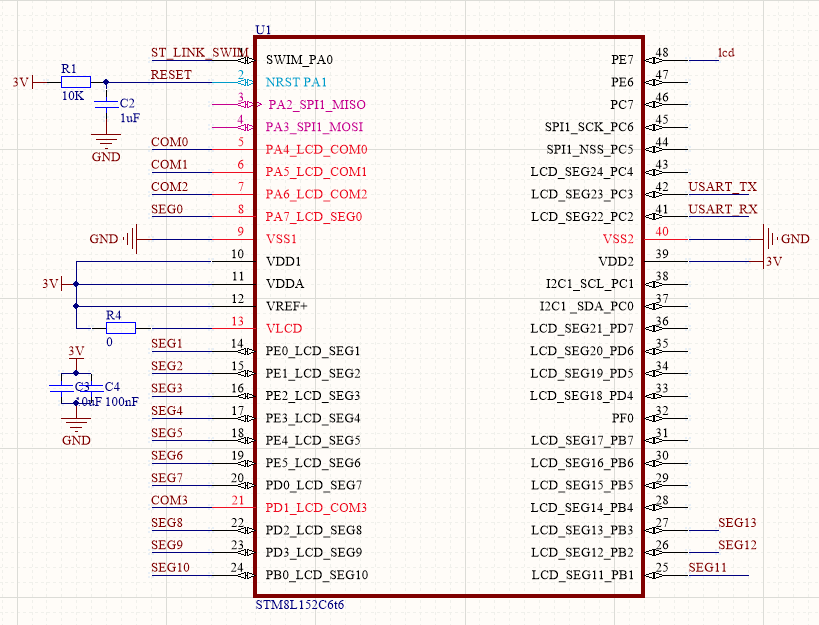This screenshot has height=625, width=819.
Task: Select the U1 component designator
Action: point(263,31)
